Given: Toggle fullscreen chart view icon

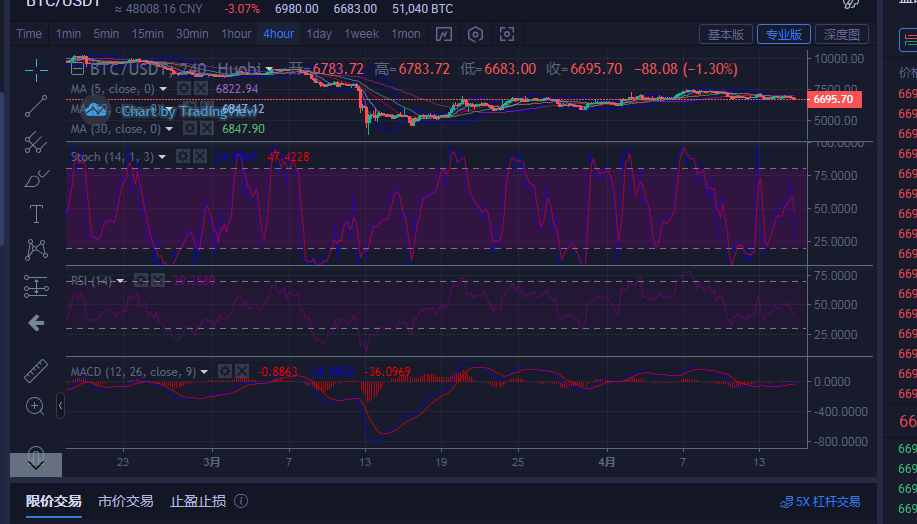Looking at the screenshot, I should [507, 34].
